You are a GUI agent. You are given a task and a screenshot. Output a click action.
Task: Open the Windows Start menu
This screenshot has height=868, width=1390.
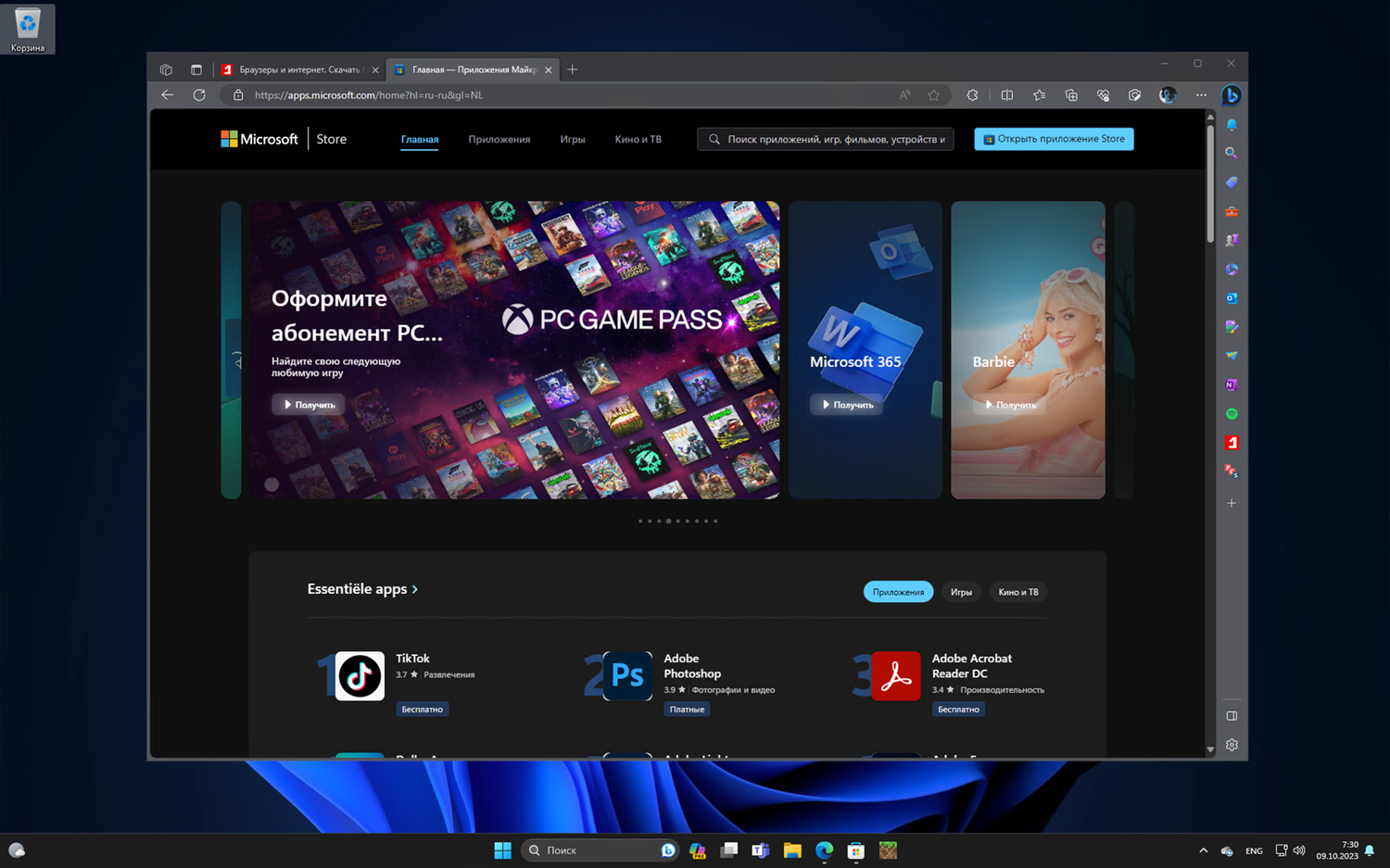point(503,850)
